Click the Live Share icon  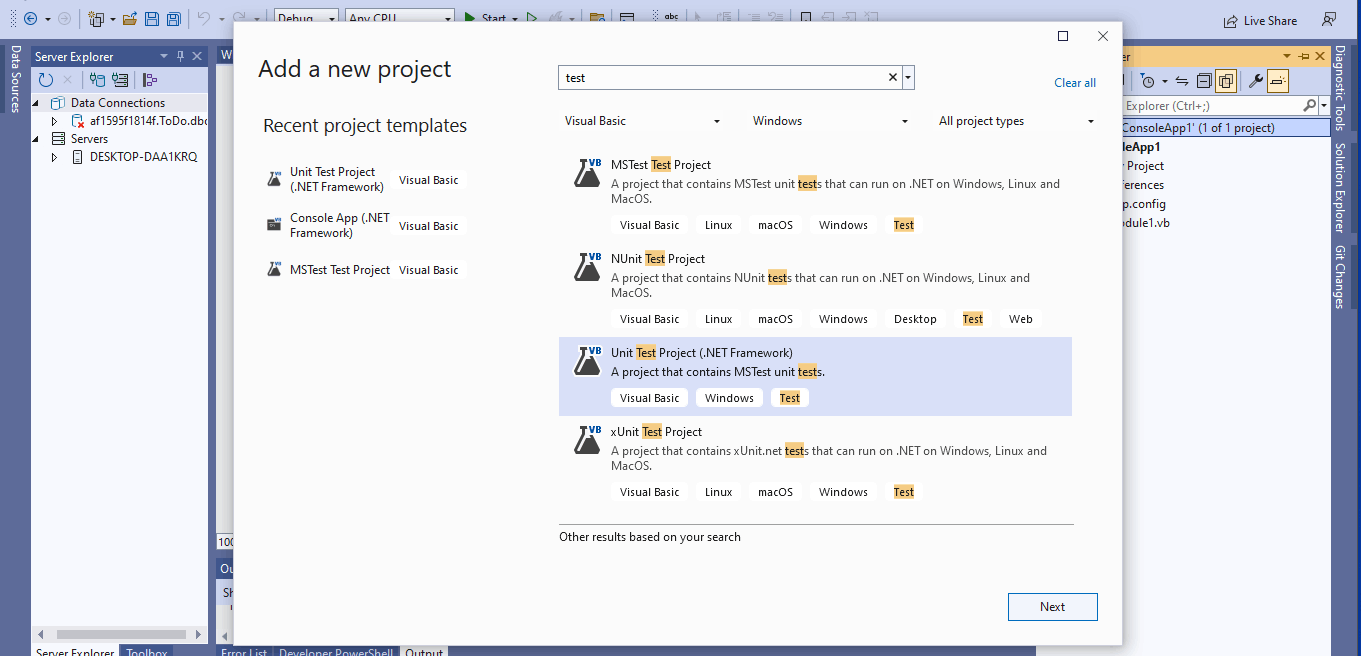click(x=1231, y=20)
